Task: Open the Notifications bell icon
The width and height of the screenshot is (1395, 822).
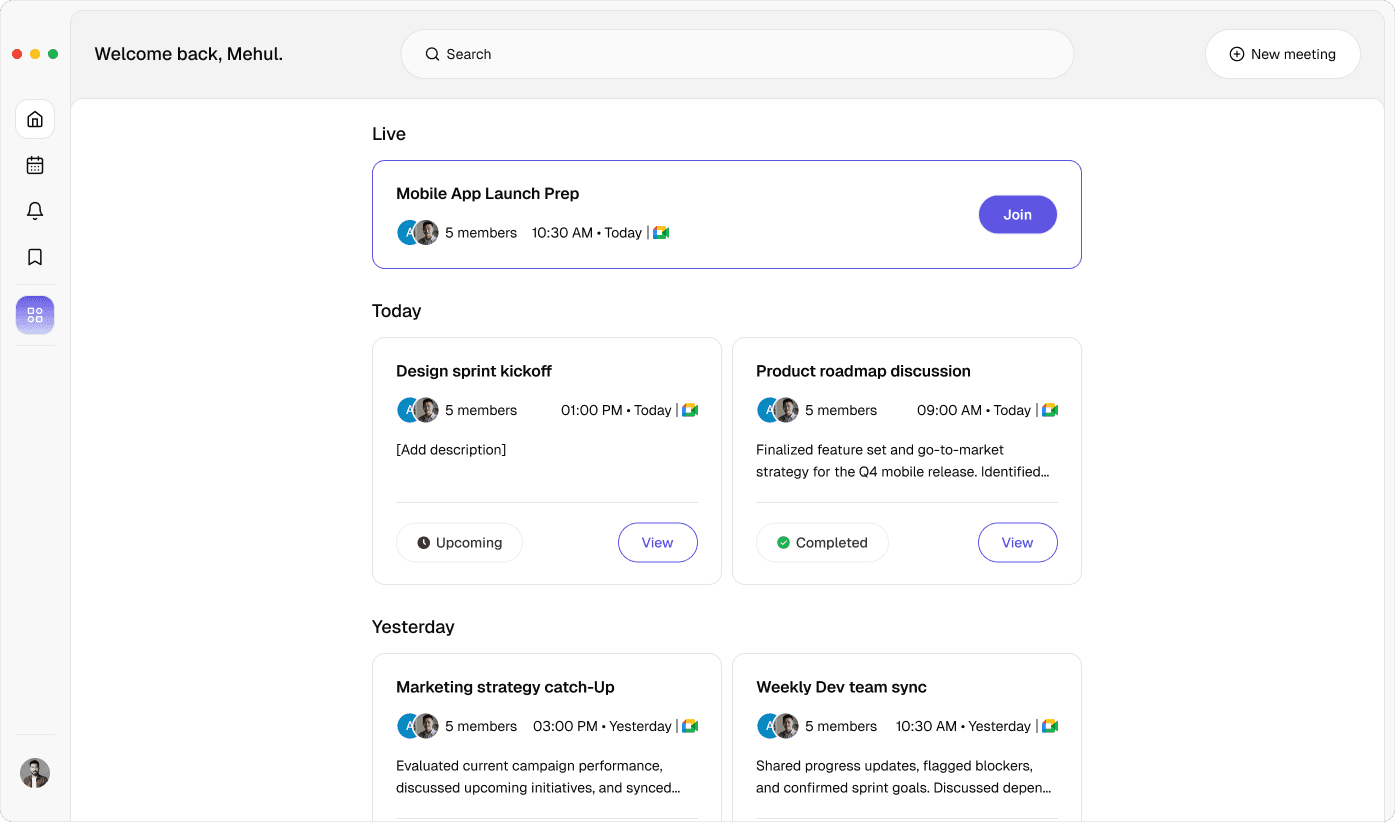Action: coord(35,211)
